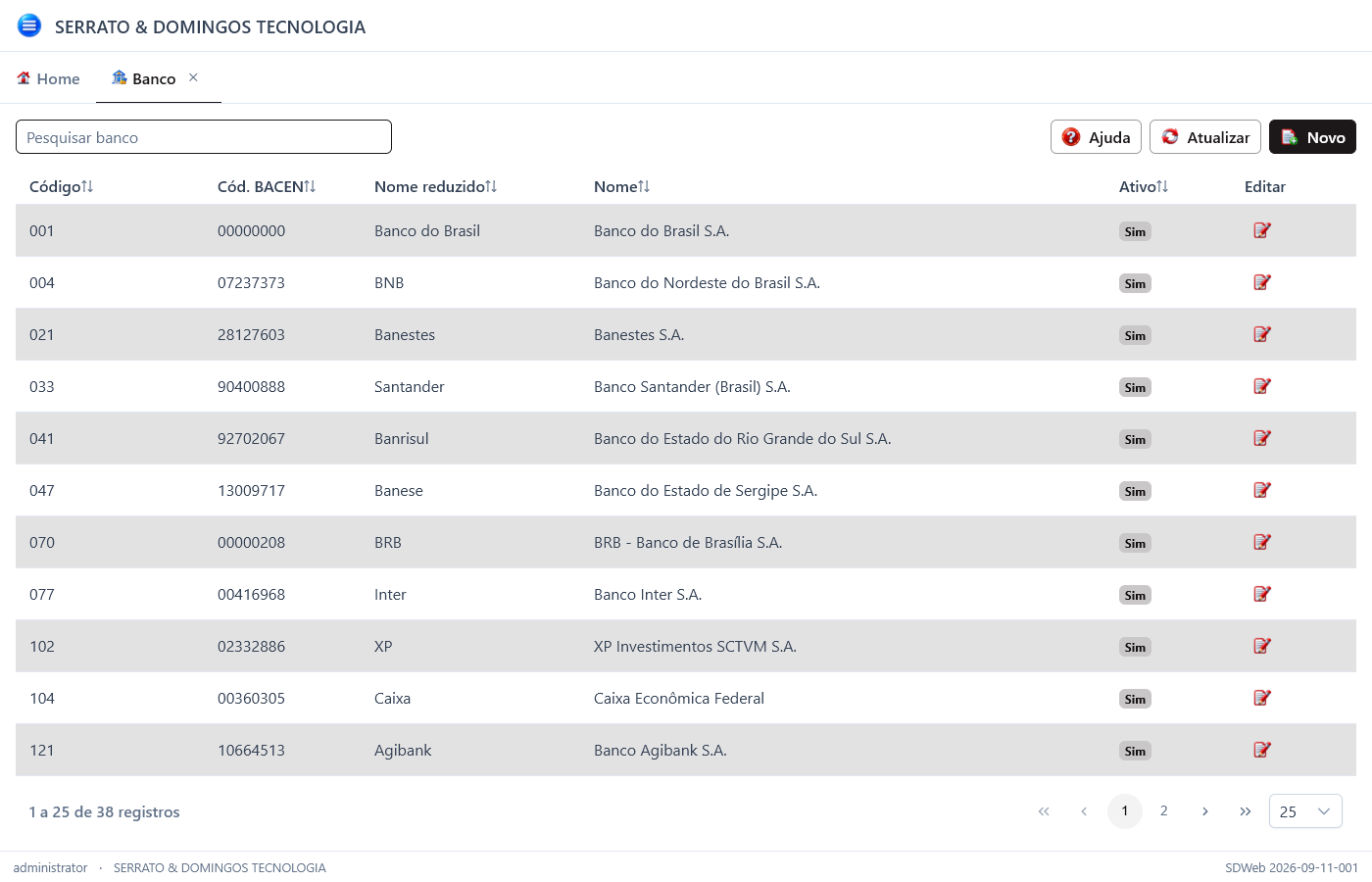The image size is (1372, 882).
Task: Edit the Santander bank row
Action: click(x=1262, y=386)
